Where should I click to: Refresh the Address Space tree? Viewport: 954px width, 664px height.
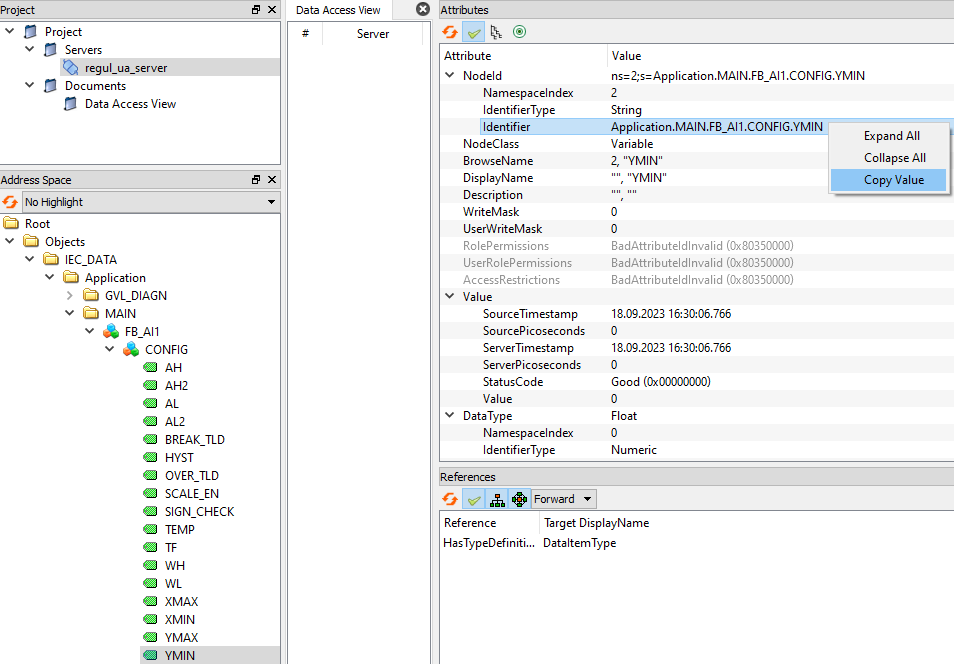tap(10, 202)
